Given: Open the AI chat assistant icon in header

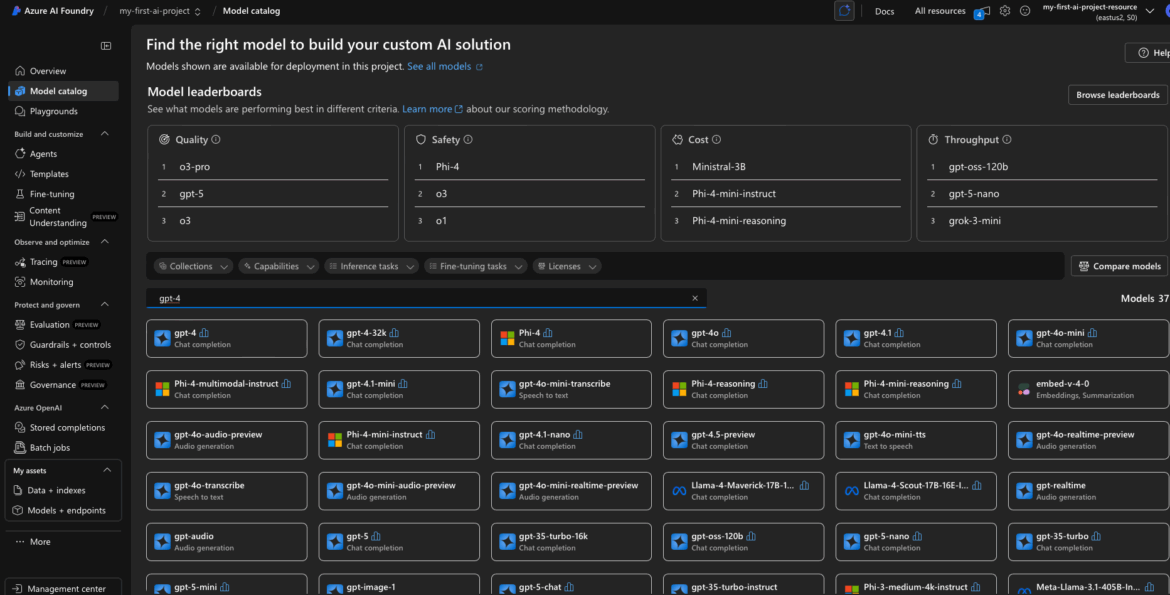Looking at the screenshot, I should click(845, 11).
